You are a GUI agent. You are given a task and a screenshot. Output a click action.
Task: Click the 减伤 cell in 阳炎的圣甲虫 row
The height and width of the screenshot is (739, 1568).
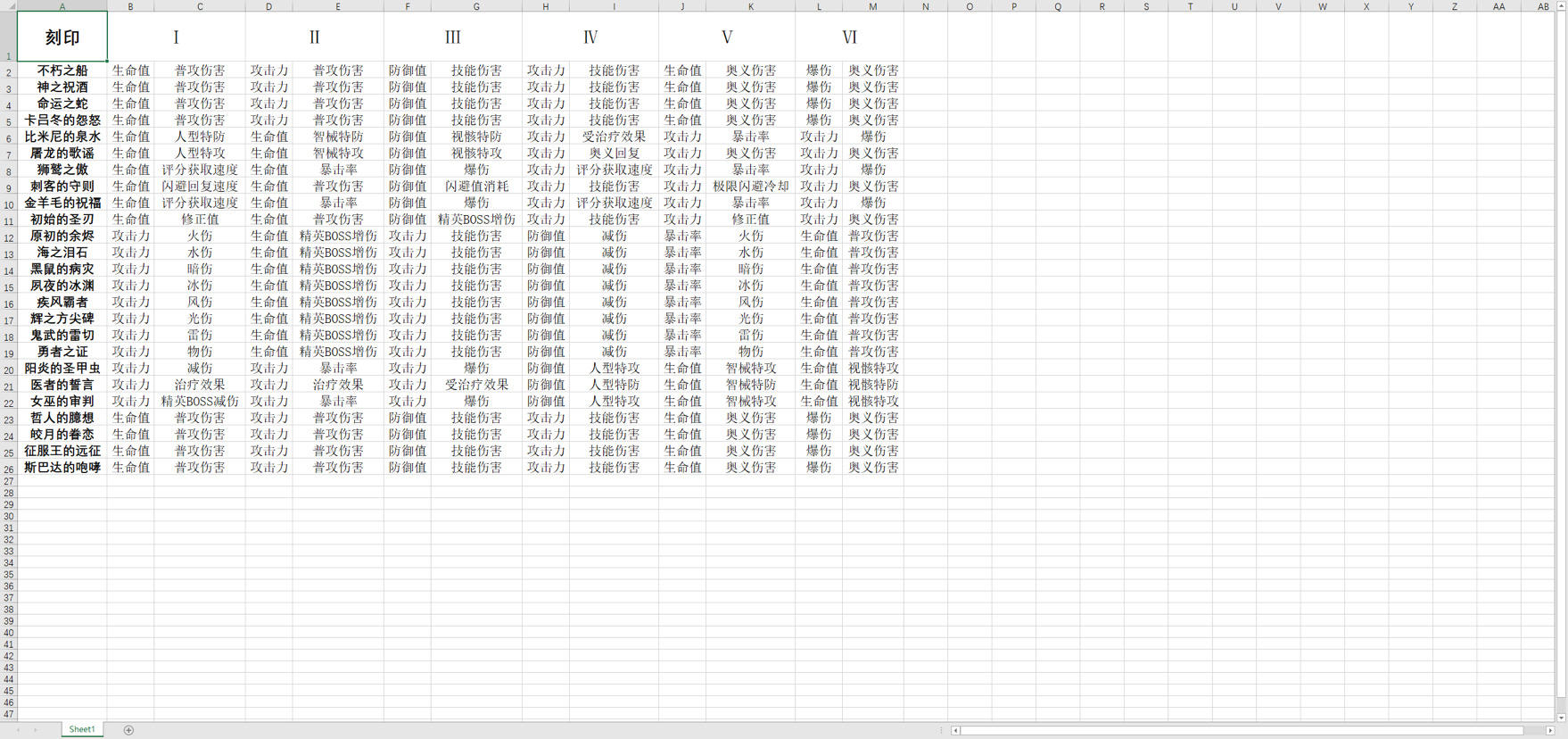[200, 368]
